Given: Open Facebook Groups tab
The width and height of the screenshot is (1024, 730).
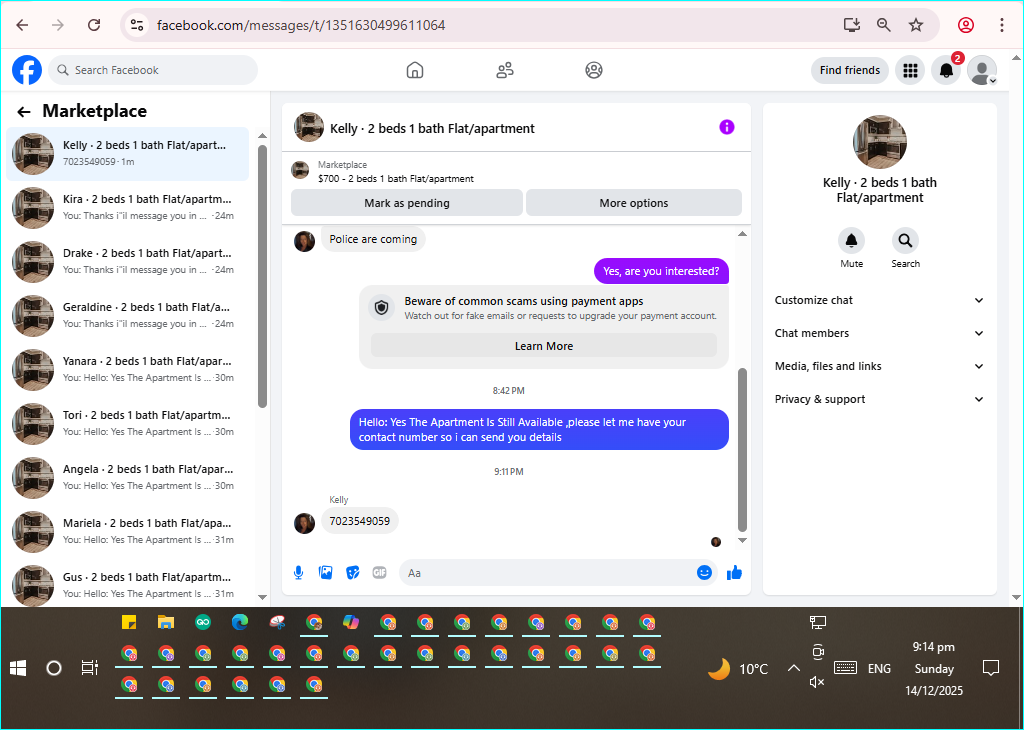Looking at the screenshot, I should (x=594, y=70).
